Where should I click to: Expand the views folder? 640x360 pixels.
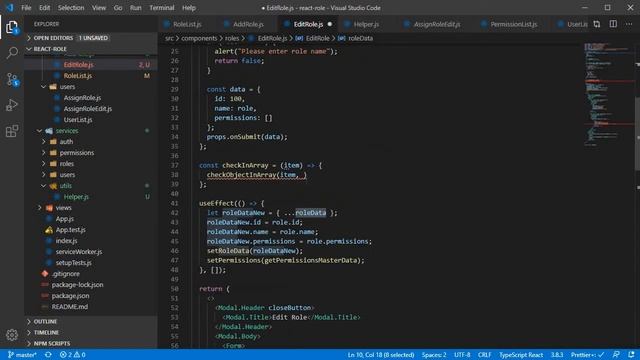point(63,208)
